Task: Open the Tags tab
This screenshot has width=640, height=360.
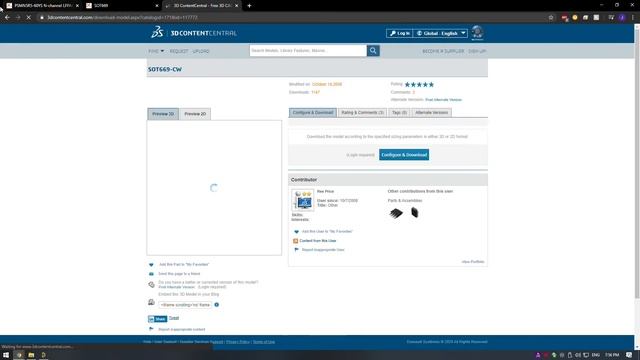Action: click(399, 112)
